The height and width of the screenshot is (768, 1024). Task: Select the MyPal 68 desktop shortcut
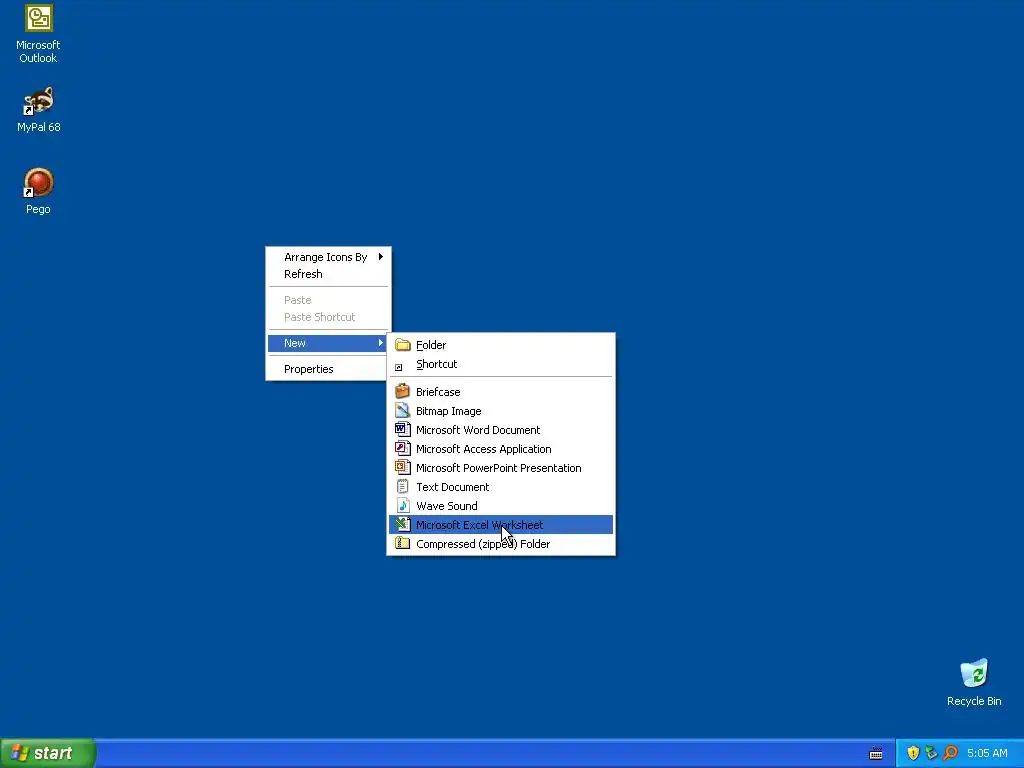click(x=38, y=109)
